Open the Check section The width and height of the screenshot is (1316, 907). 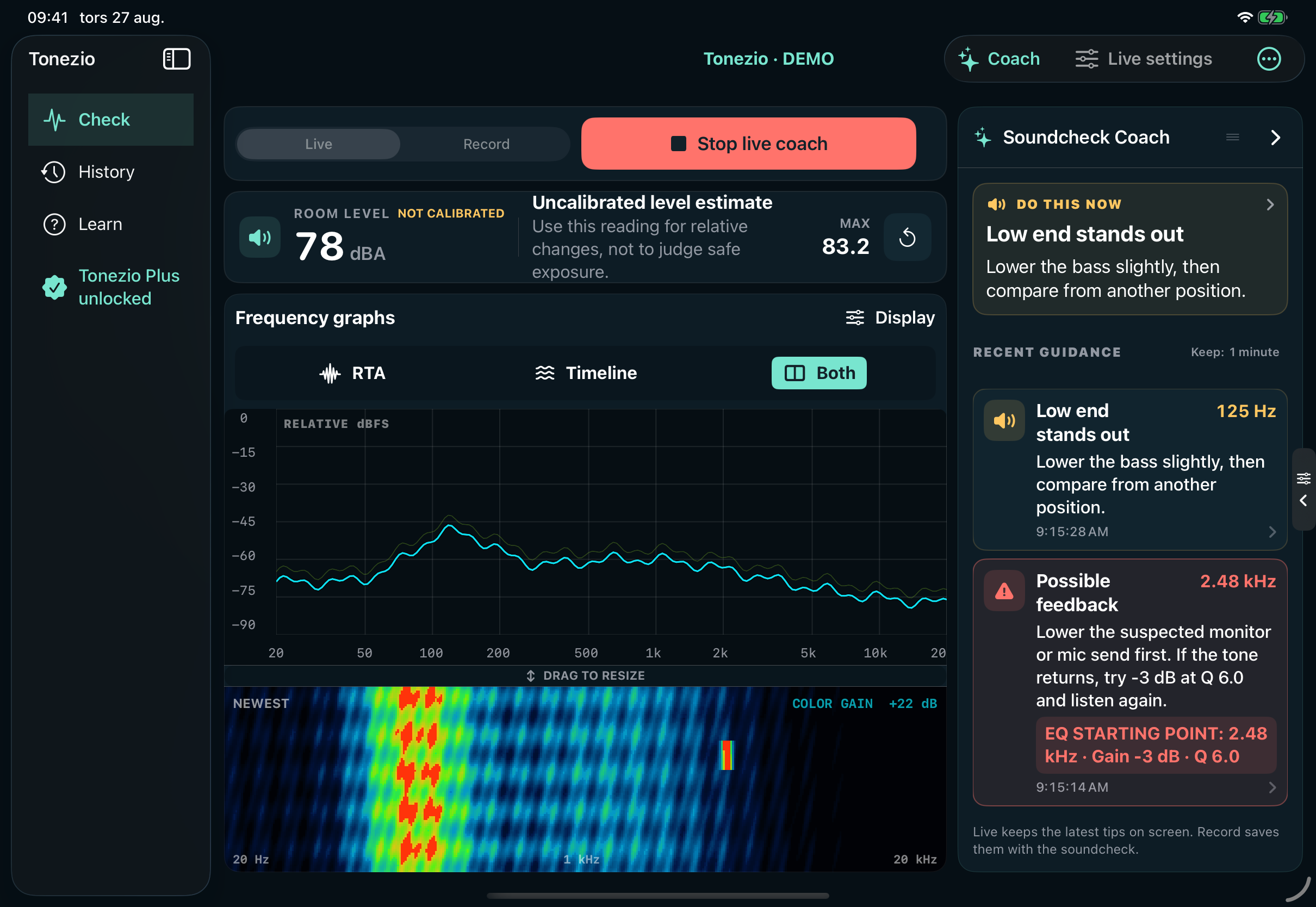coord(111,119)
